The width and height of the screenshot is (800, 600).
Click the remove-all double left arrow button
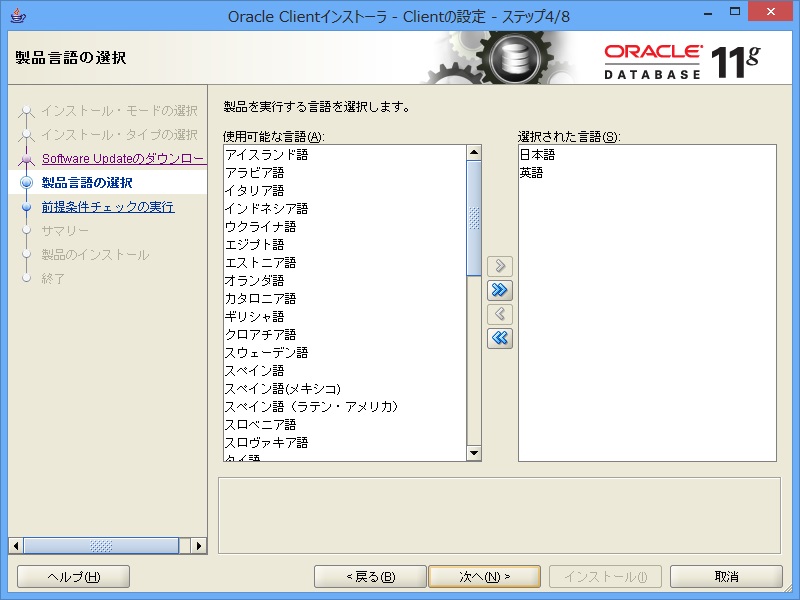click(x=499, y=338)
